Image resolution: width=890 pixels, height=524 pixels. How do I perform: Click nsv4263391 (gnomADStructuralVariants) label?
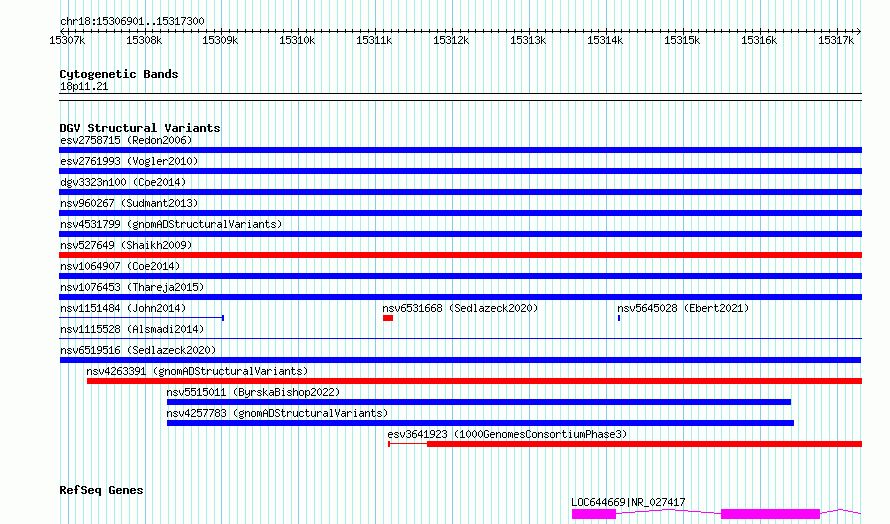197,371
